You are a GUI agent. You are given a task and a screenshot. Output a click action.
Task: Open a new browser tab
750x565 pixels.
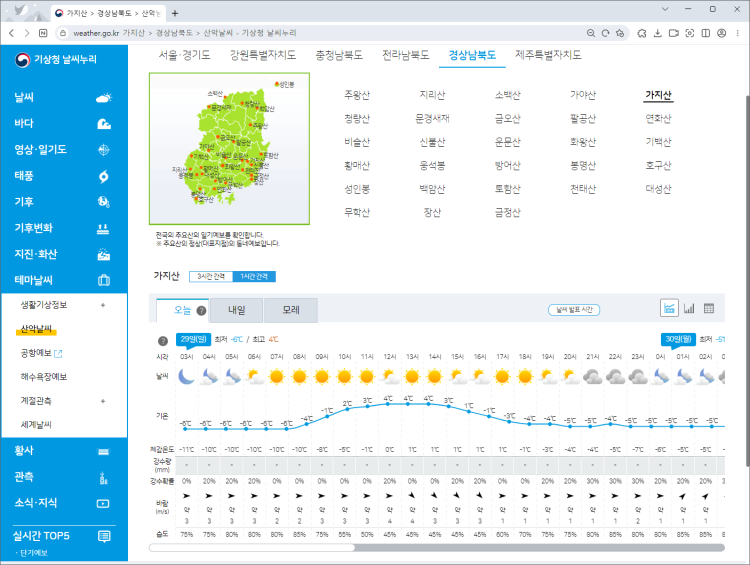pos(175,13)
